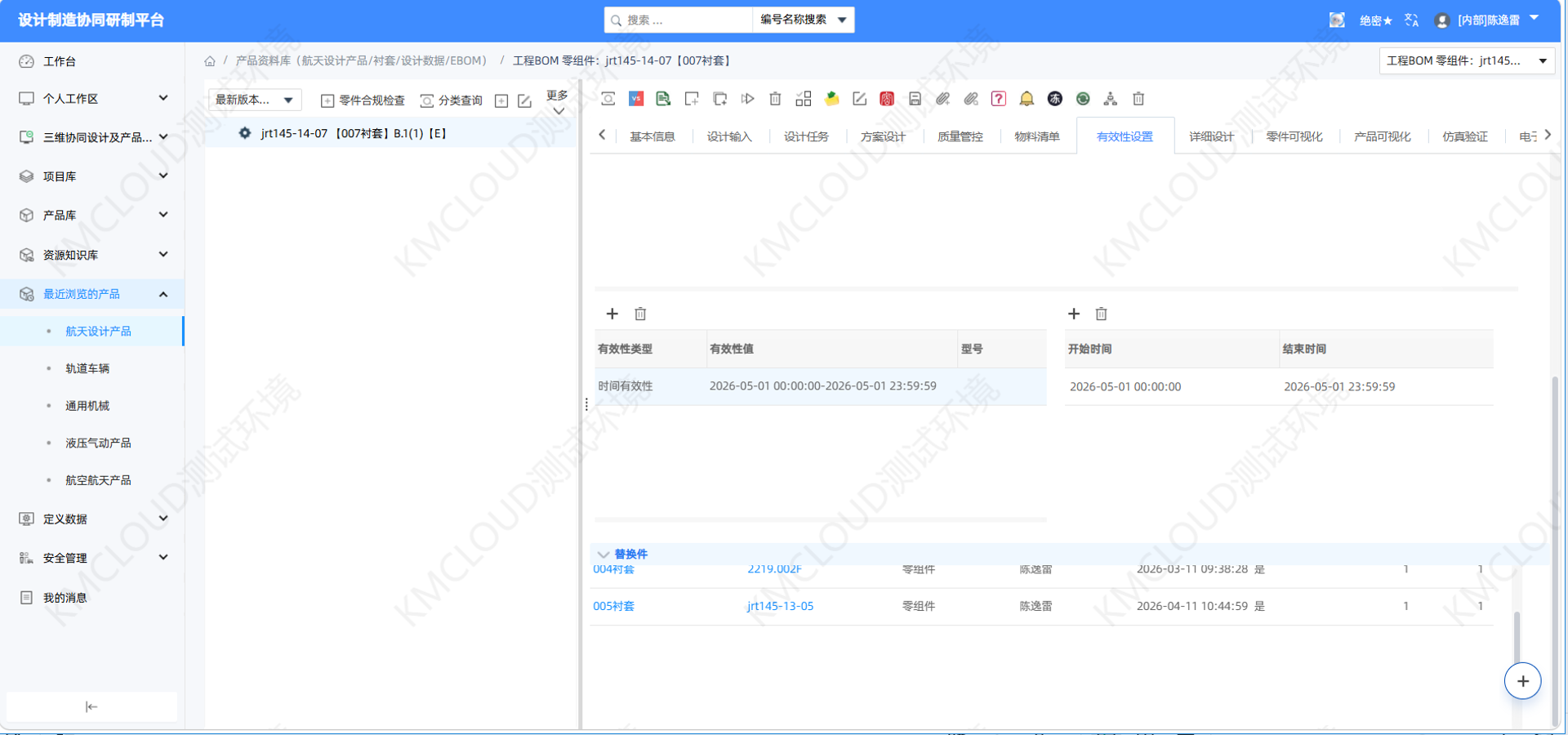Image resolution: width=1568 pixels, height=735 pixels.
Task: Expand the 项目库 sidebar section
Action: coord(163,176)
